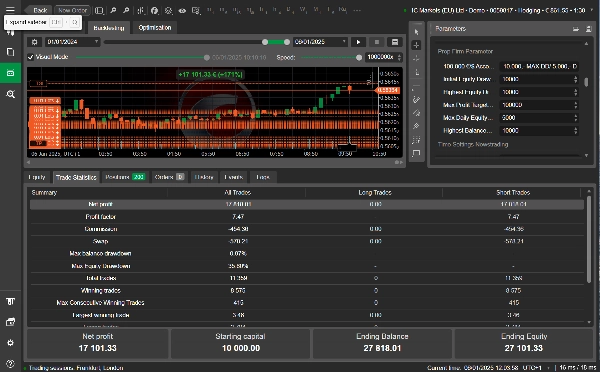Click the load parameters icon in Parameters header

(x=576, y=29)
